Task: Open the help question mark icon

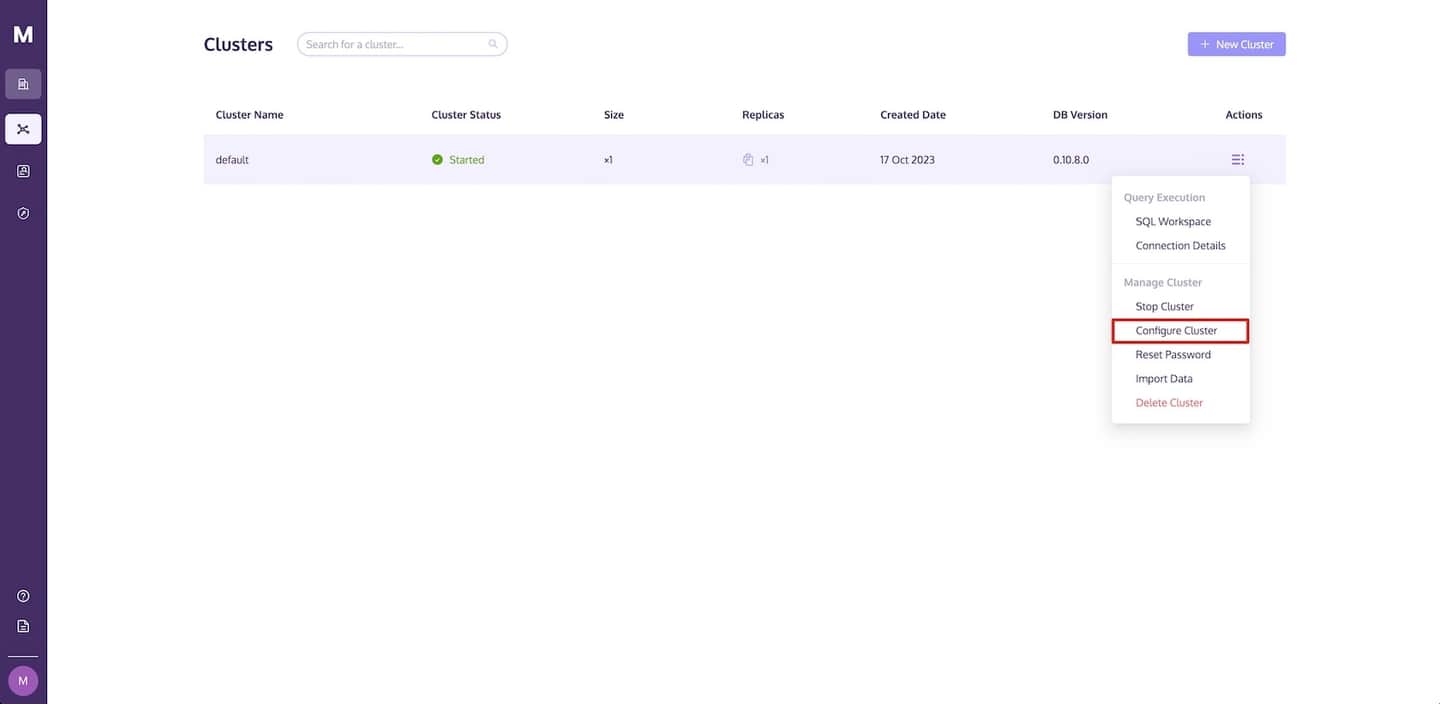Action: [23, 596]
